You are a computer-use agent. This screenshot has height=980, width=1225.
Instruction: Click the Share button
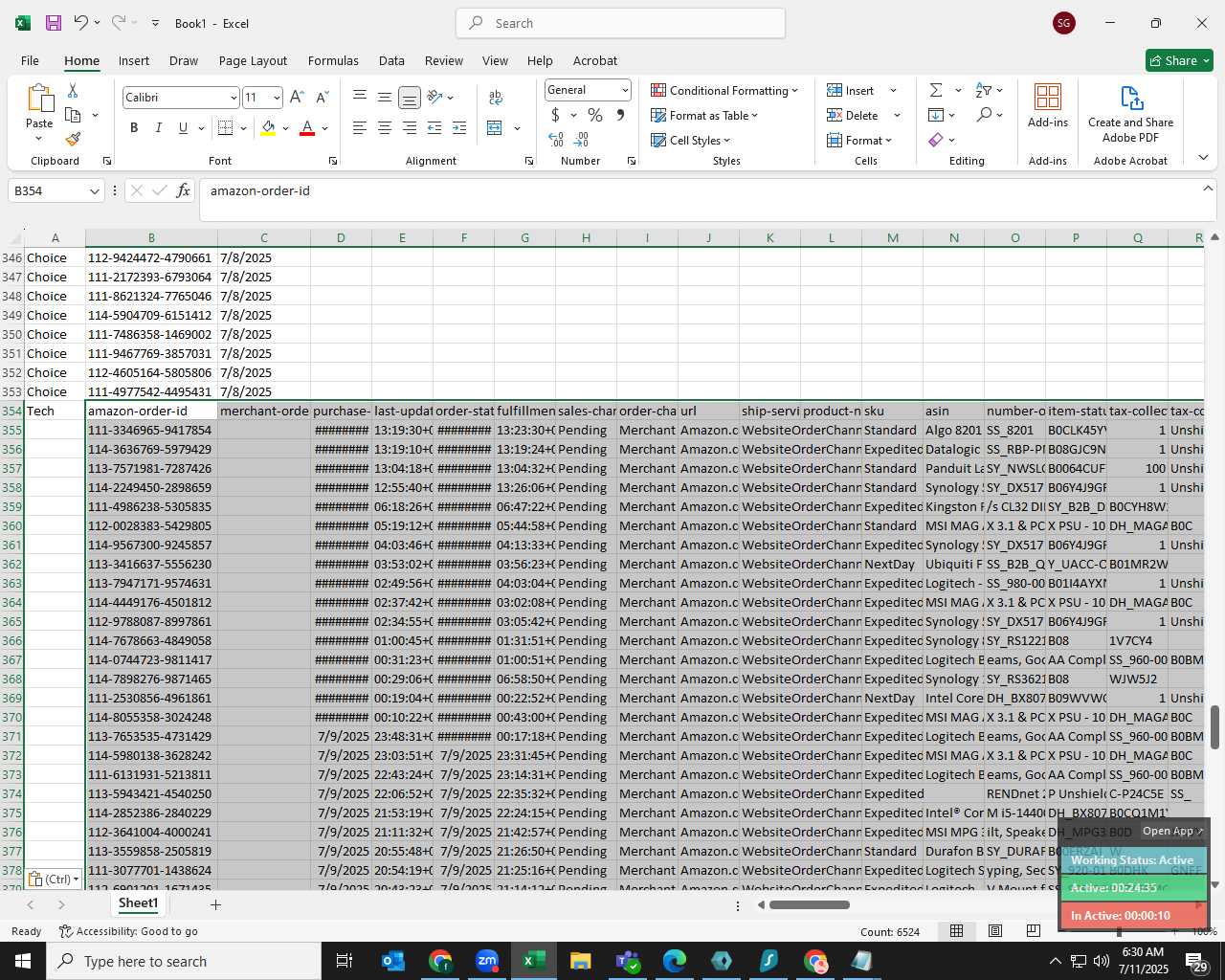coord(1179,60)
